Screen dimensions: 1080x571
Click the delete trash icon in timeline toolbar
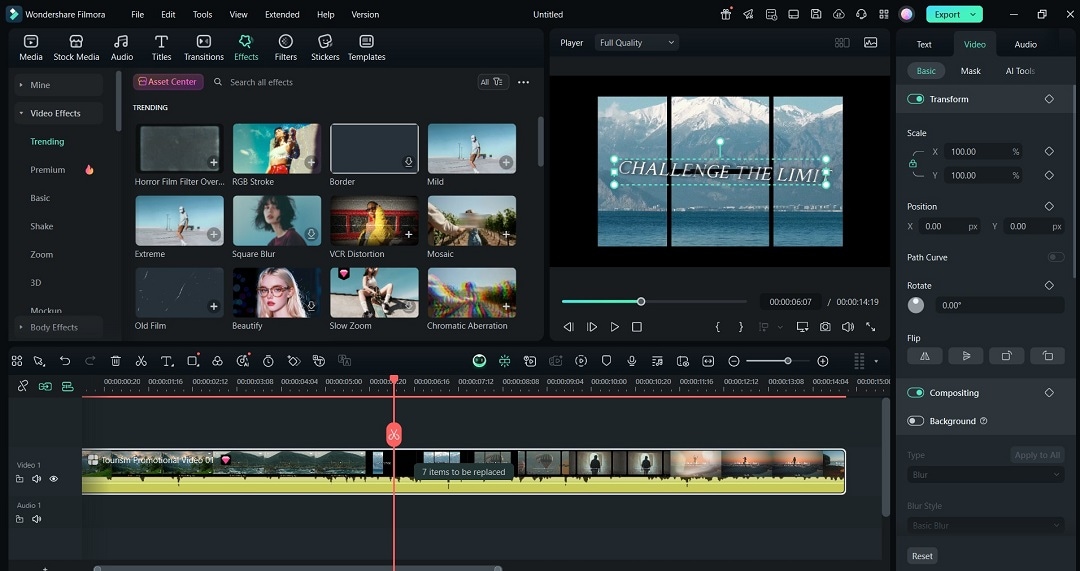click(x=116, y=361)
